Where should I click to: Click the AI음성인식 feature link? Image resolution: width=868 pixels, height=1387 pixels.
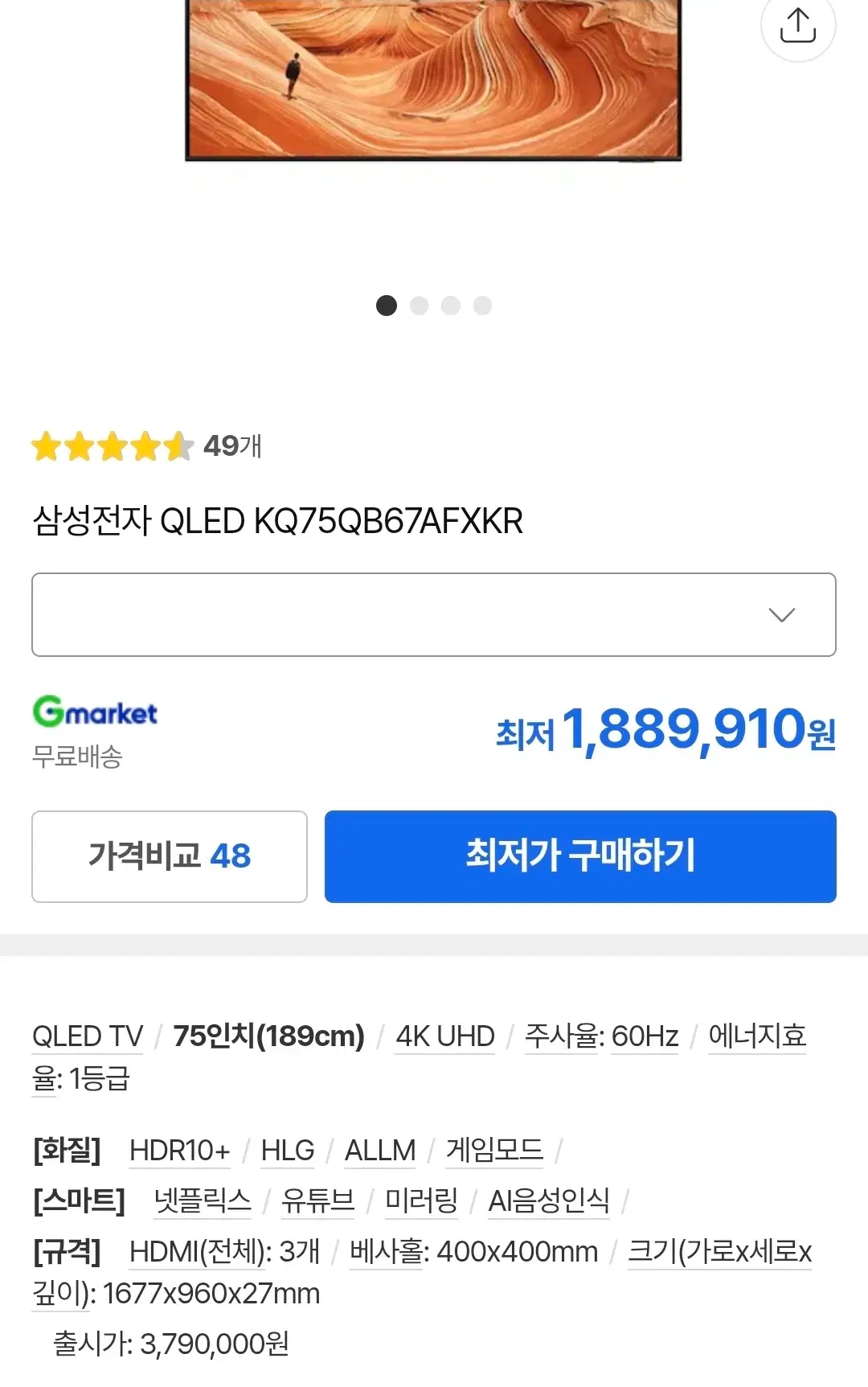tap(549, 1201)
